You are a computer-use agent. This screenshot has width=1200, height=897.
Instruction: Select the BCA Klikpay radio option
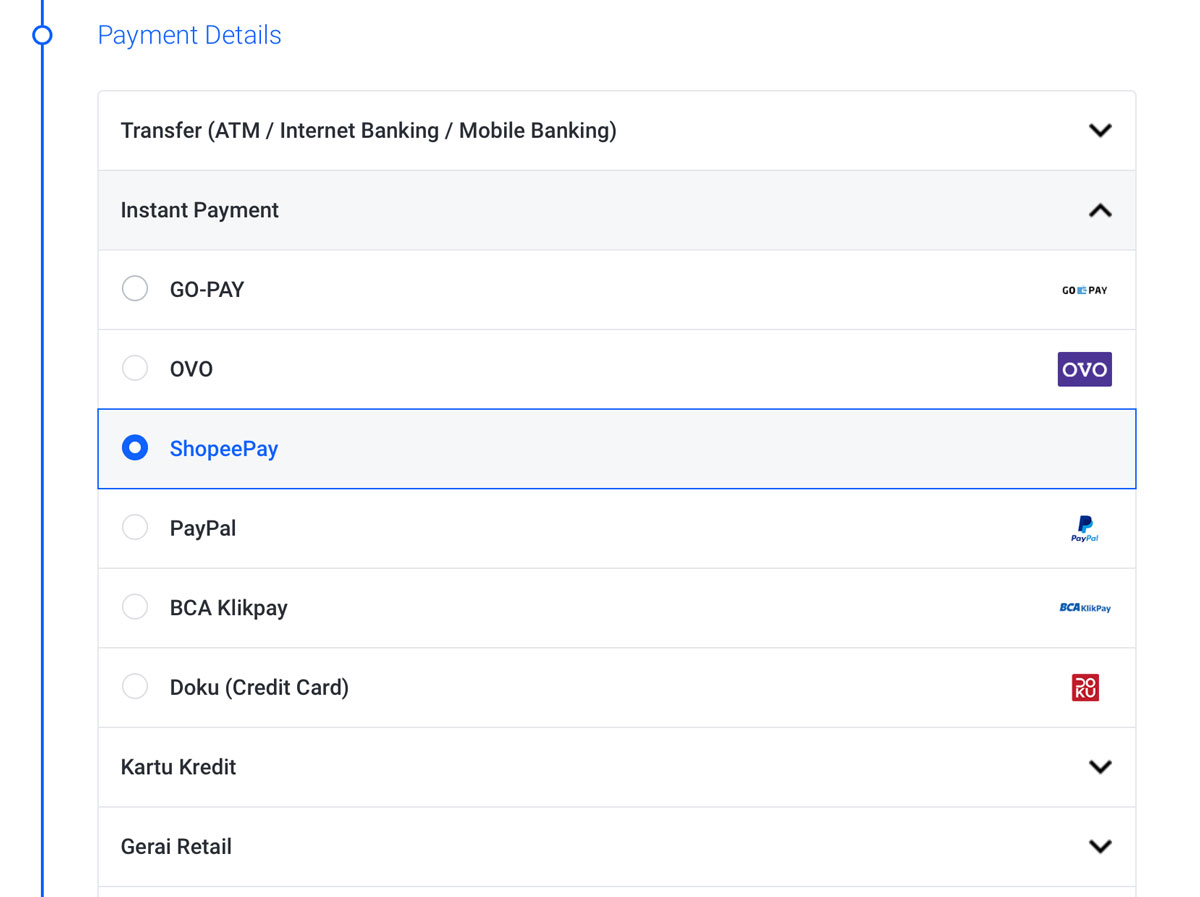pos(135,607)
